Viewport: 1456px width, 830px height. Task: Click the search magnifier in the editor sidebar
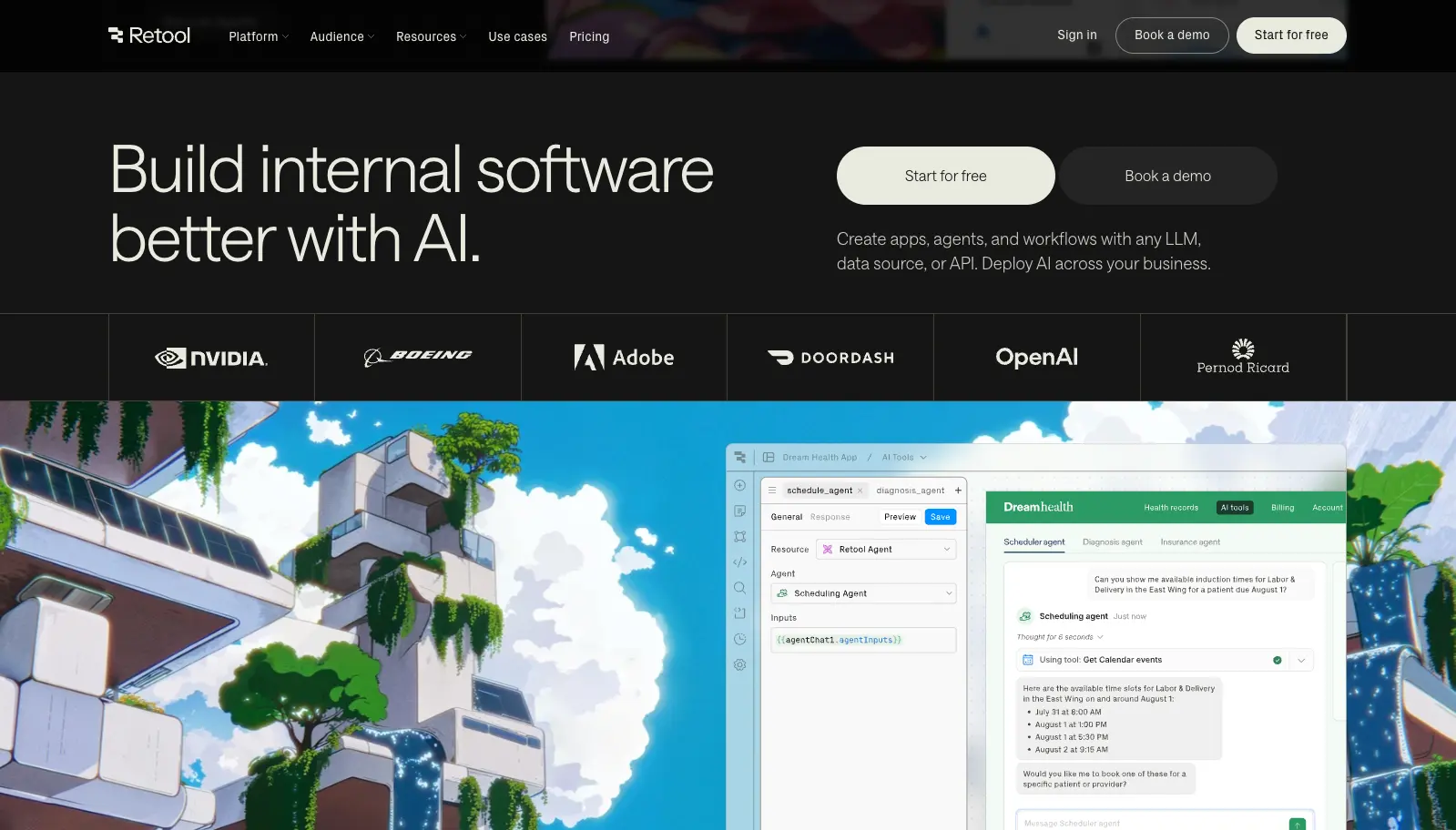coord(739,588)
